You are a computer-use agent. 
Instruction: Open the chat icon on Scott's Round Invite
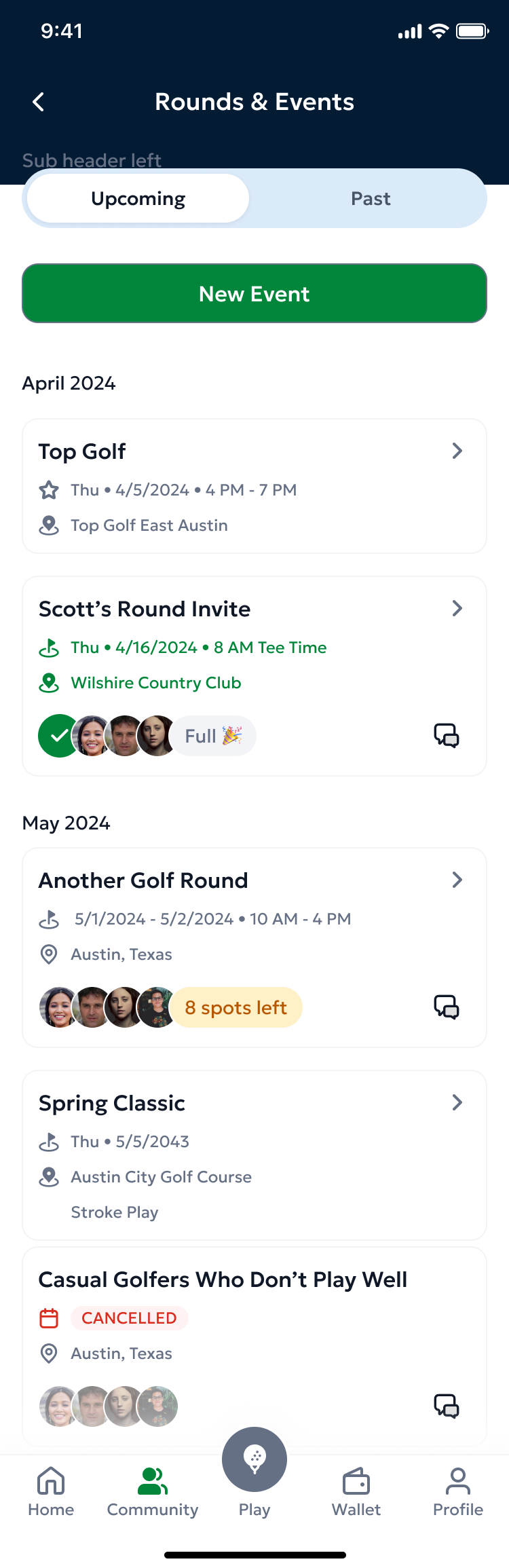[447, 735]
